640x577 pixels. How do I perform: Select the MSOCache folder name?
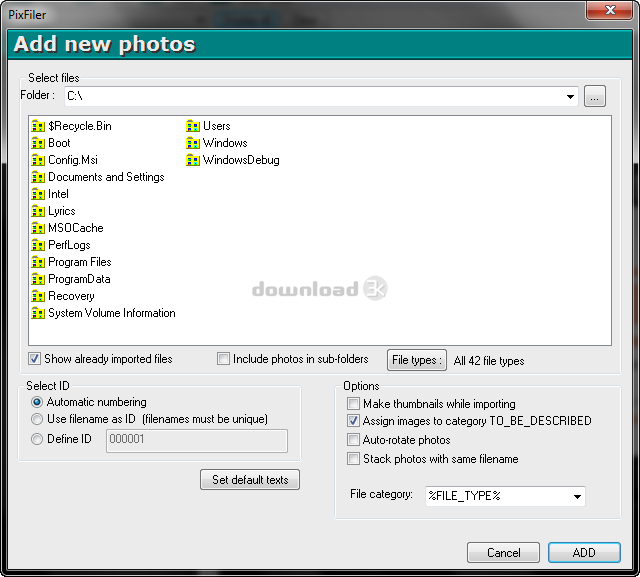pyautogui.click(x=76, y=228)
